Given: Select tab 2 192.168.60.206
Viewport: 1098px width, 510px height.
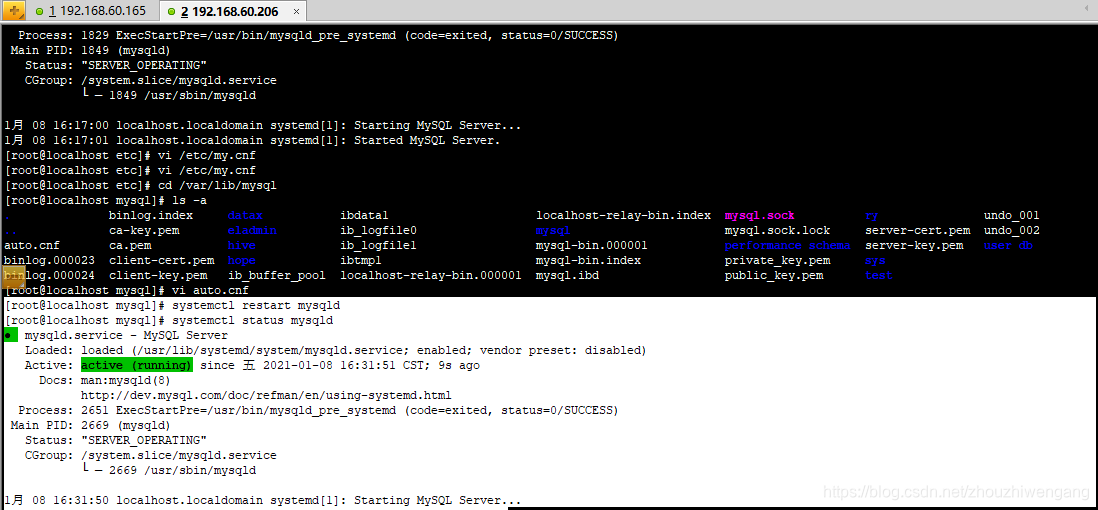Looking at the screenshot, I should 229,12.
